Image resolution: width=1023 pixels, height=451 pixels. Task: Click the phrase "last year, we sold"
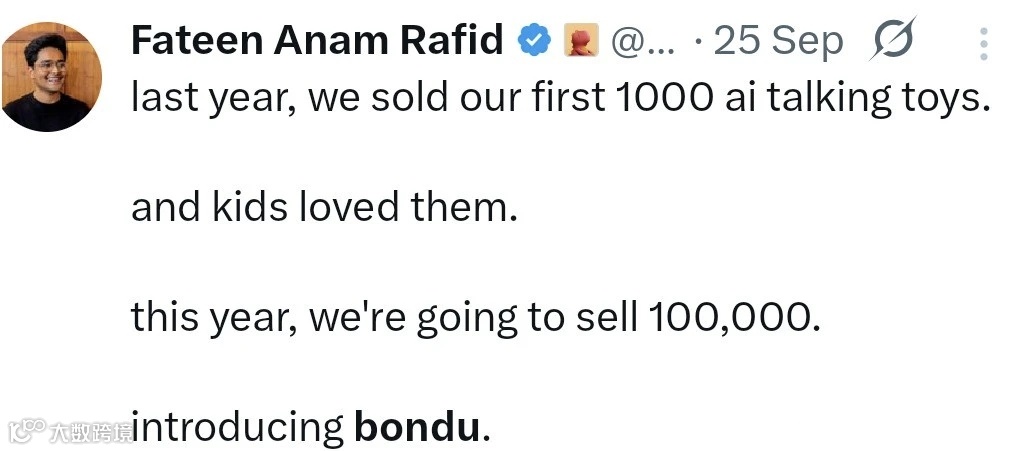click(270, 97)
